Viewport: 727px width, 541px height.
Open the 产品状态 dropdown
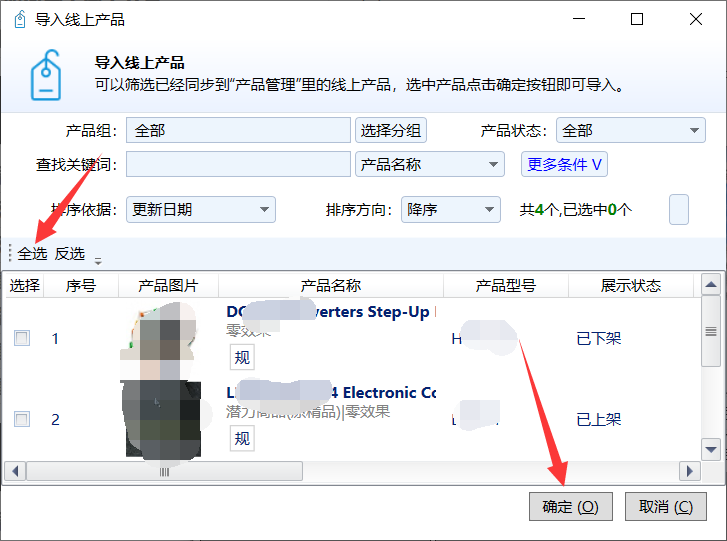pos(631,131)
